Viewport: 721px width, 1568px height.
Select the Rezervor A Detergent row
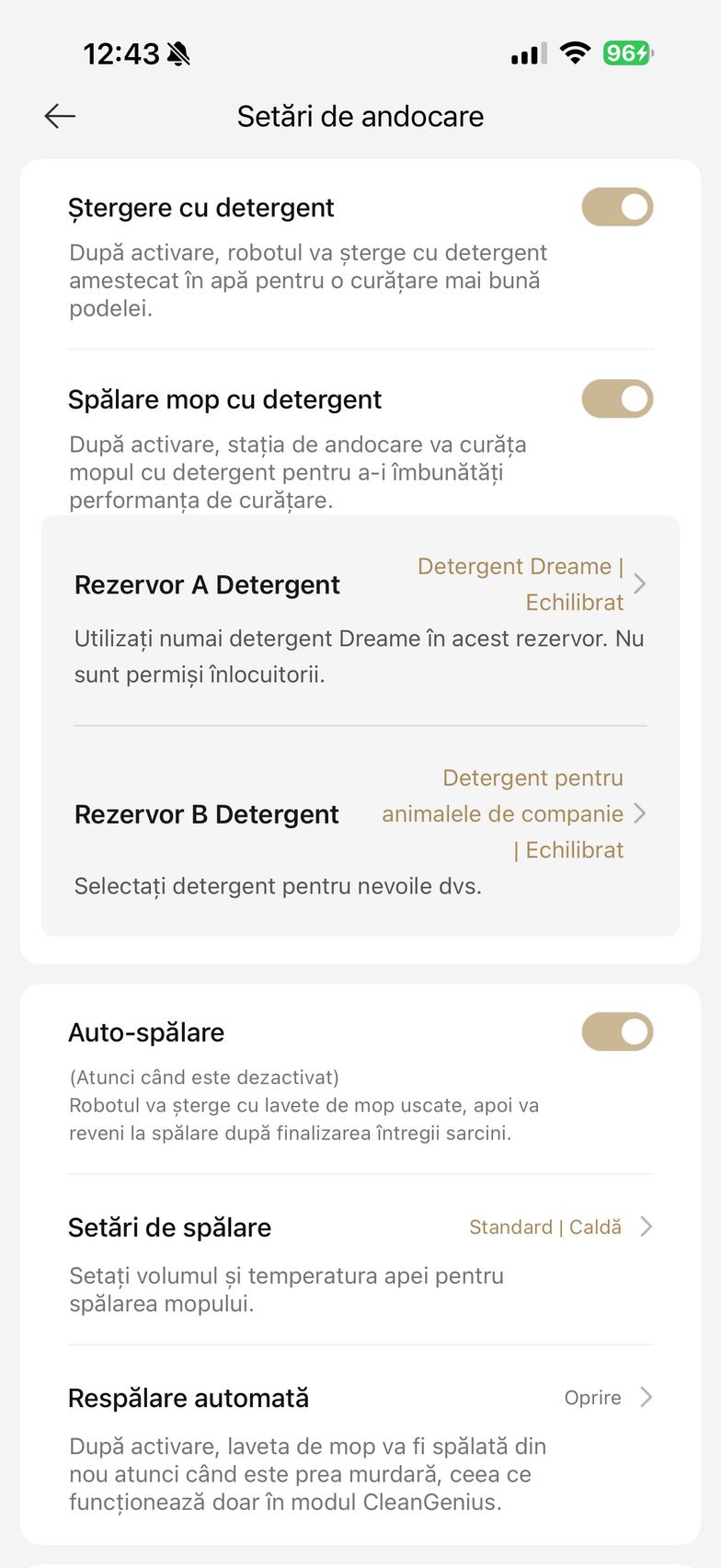pos(208,585)
